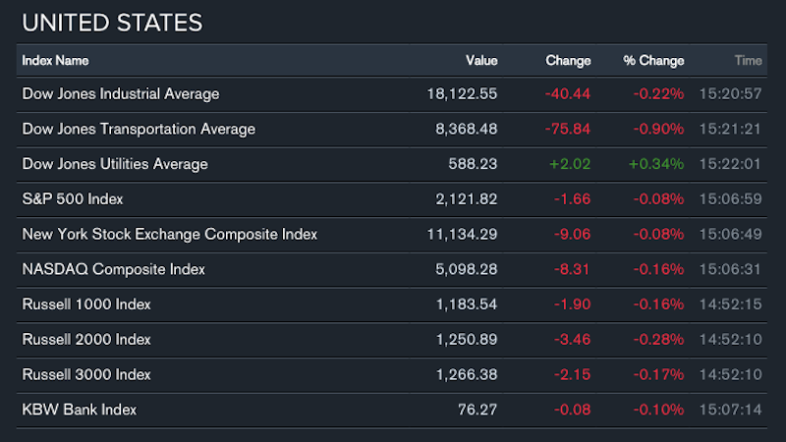
Task: Click the green change +2.02
Action: (570, 164)
